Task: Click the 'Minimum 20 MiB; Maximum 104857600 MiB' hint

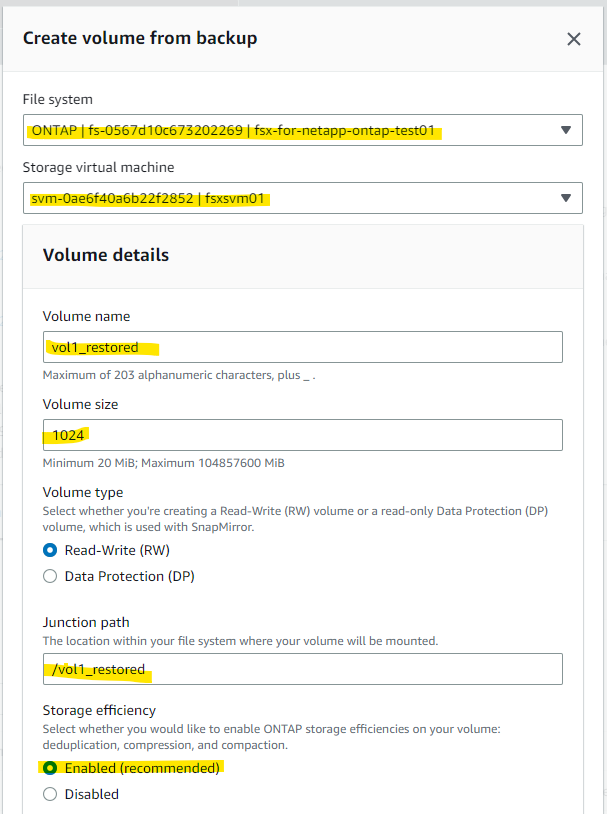Action: (164, 463)
